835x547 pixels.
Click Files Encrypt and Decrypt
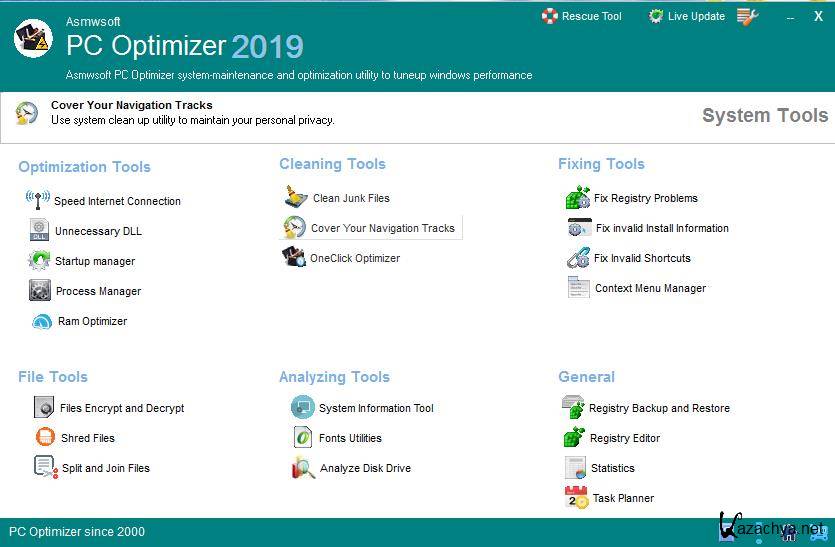click(122, 408)
